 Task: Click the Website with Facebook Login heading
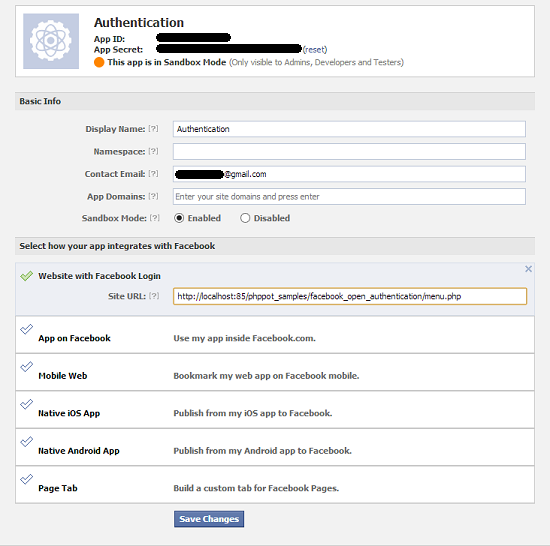(100, 276)
